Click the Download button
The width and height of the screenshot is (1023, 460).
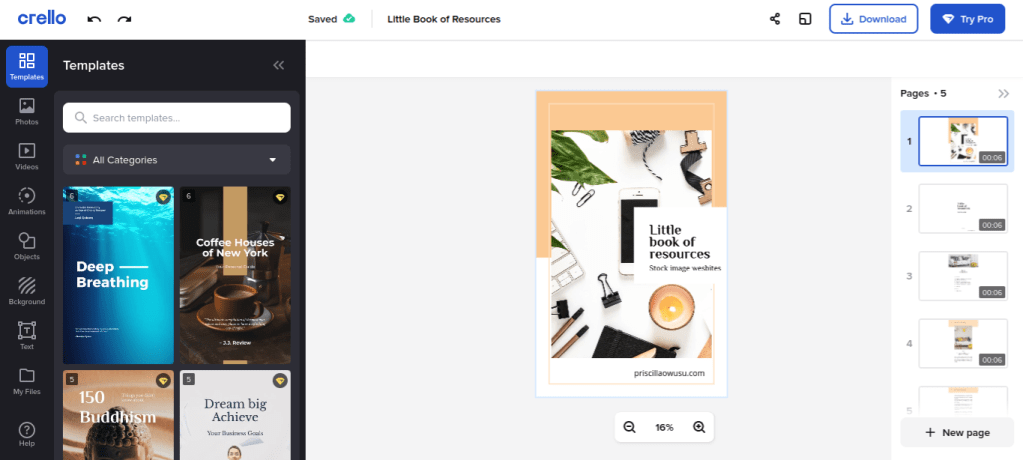click(x=873, y=19)
